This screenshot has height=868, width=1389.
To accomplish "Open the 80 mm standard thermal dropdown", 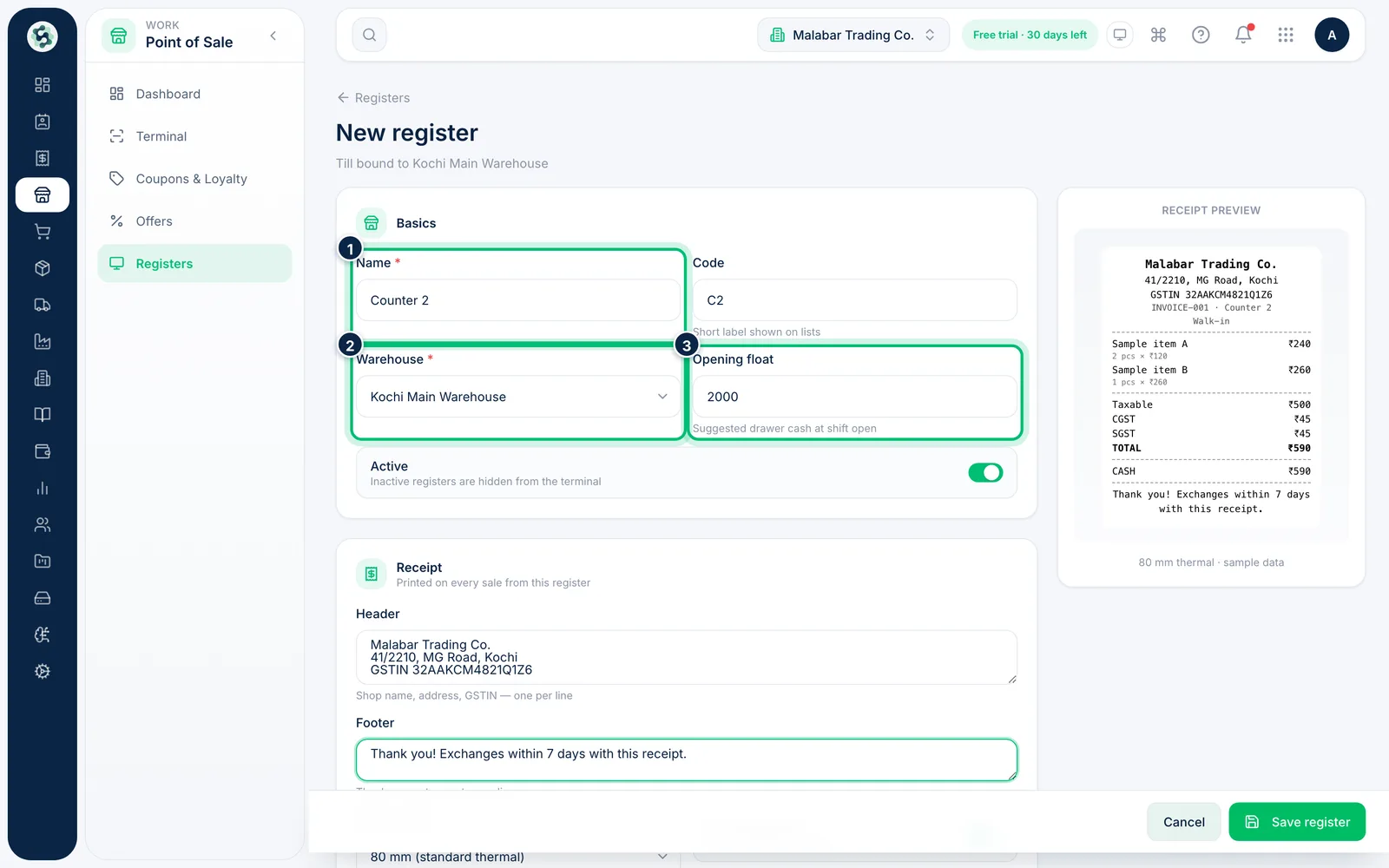I will tap(518, 856).
